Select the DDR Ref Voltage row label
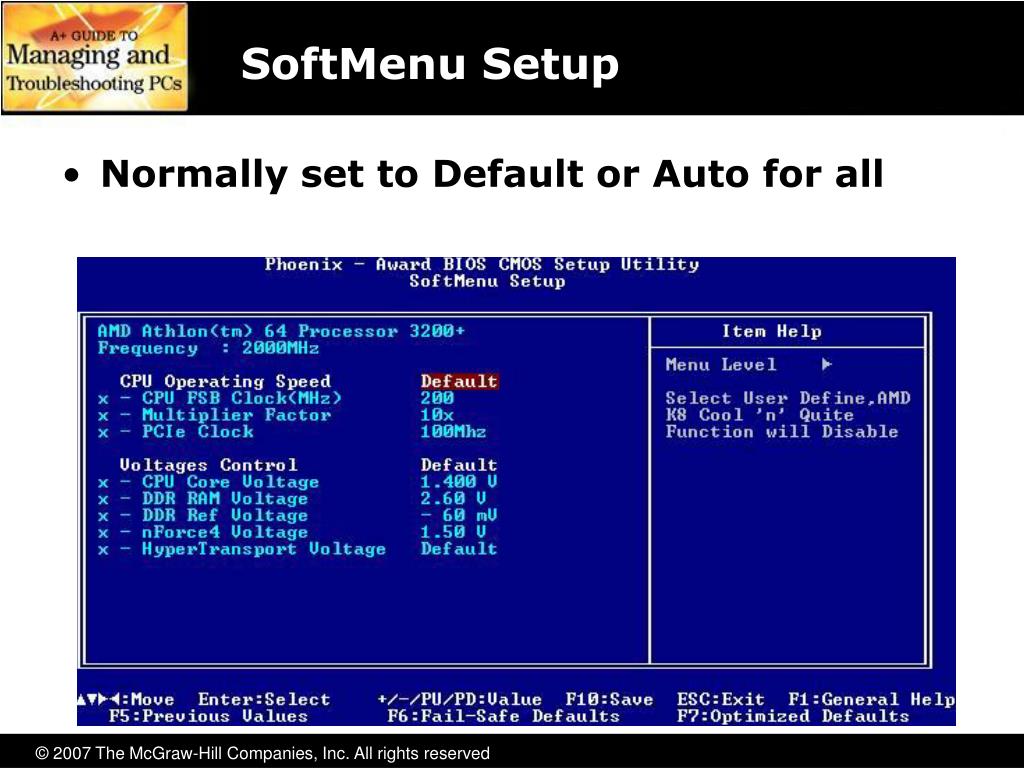 pyautogui.click(x=225, y=515)
